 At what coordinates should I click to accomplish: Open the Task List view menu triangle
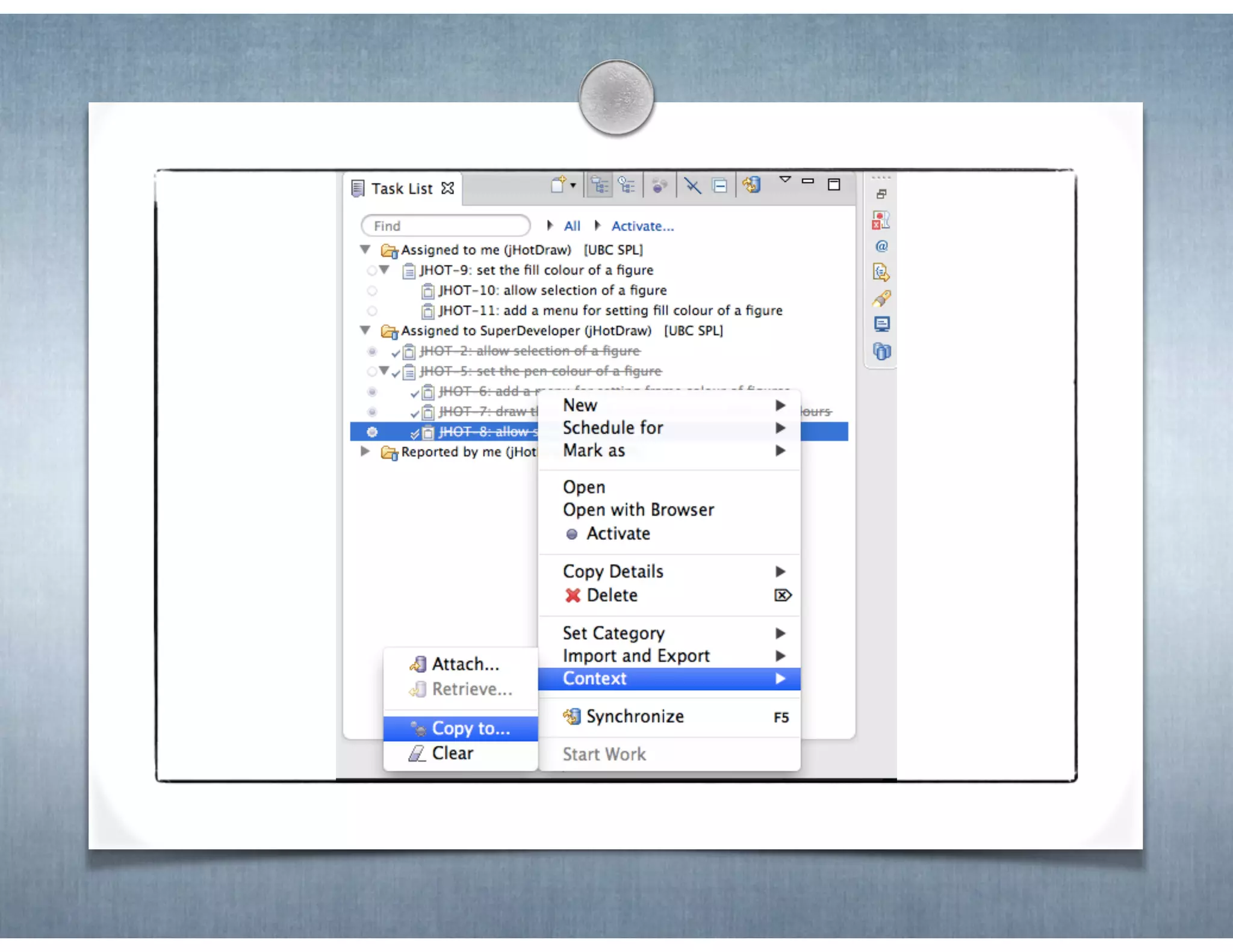tap(785, 179)
